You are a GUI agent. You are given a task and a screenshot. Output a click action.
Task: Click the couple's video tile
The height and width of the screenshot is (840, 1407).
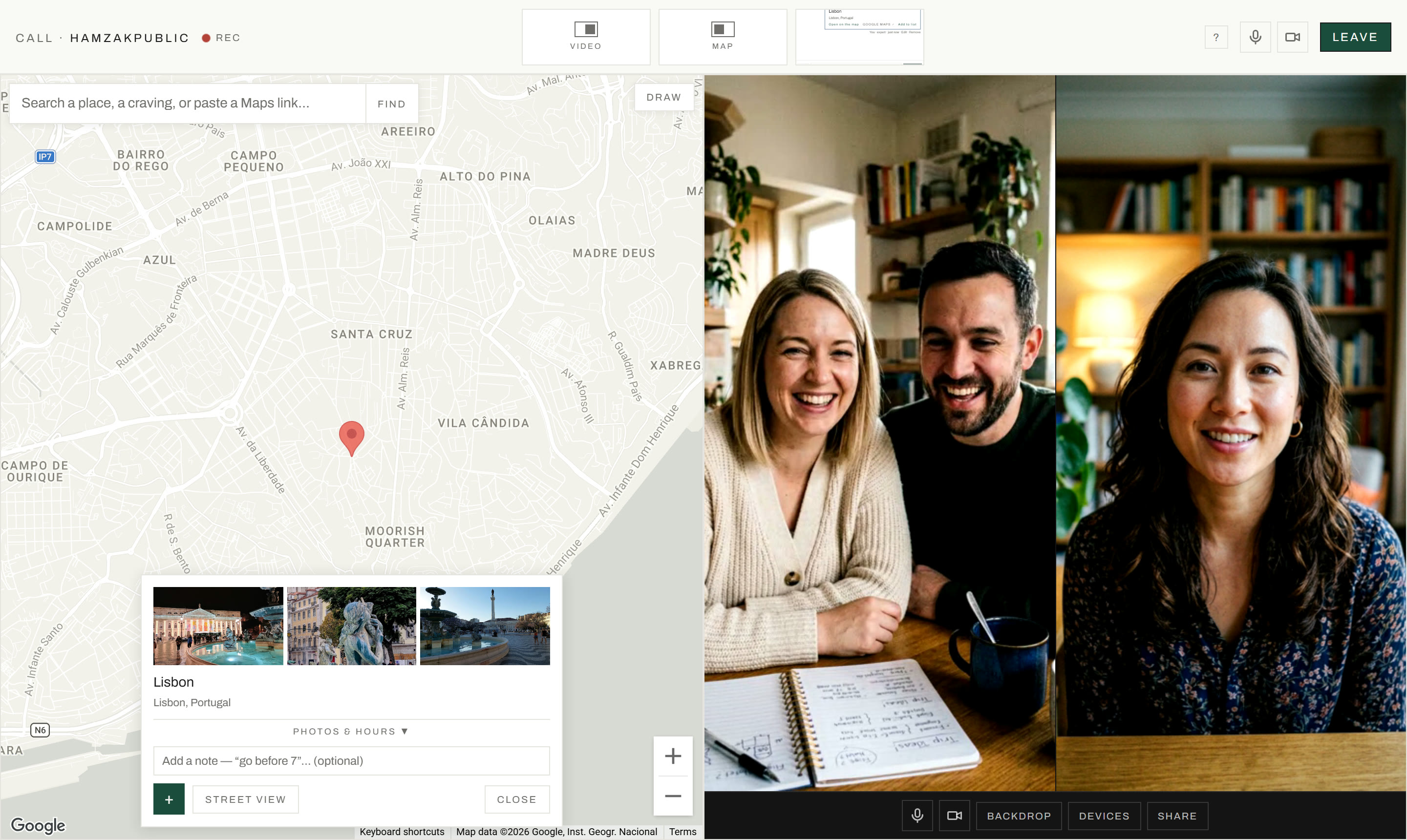[x=879, y=433]
